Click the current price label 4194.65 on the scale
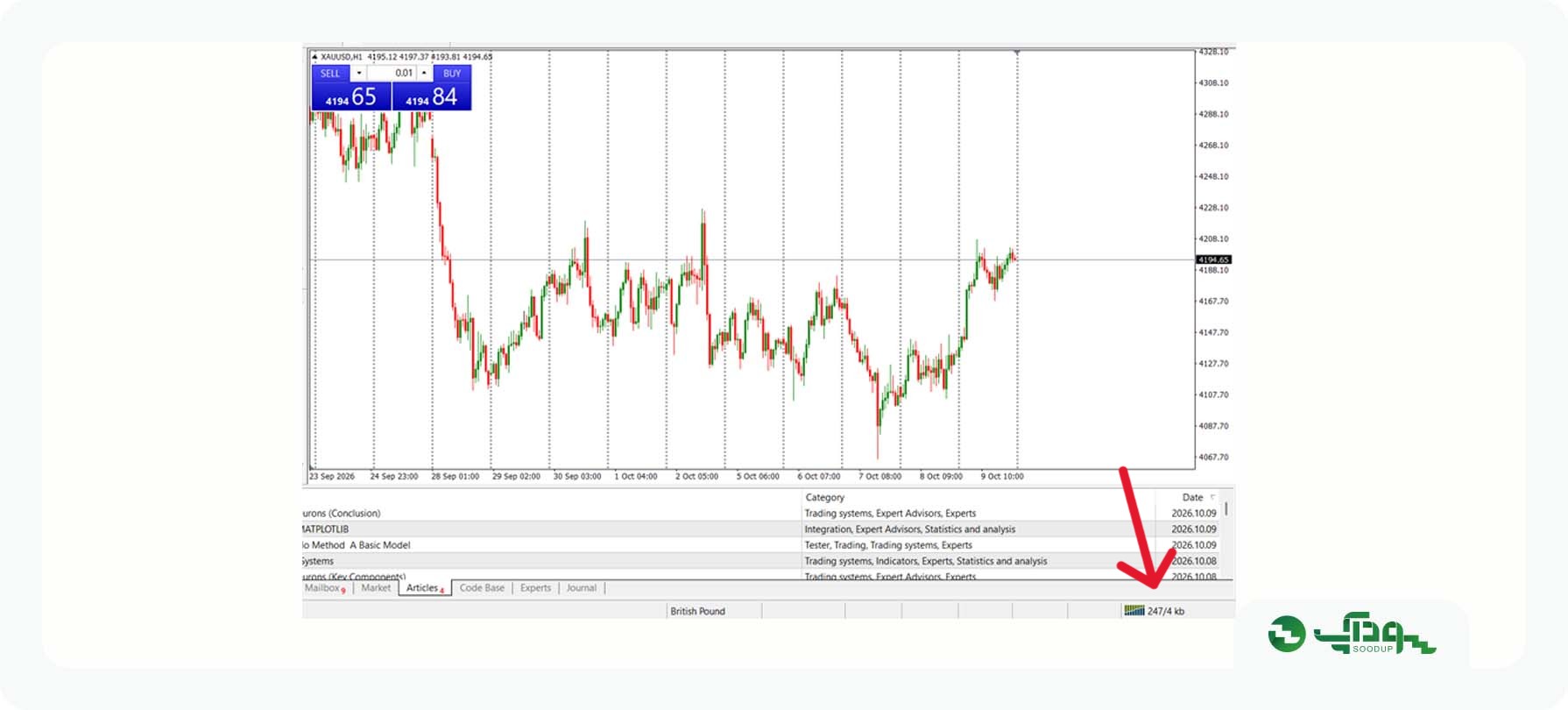1568x710 pixels. pyautogui.click(x=1214, y=260)
